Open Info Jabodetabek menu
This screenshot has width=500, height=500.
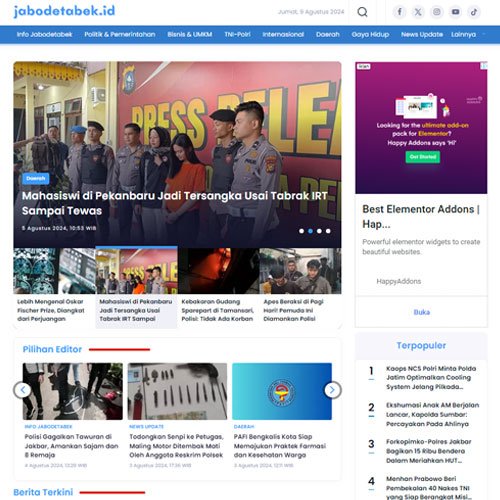[x=44, y=34]
